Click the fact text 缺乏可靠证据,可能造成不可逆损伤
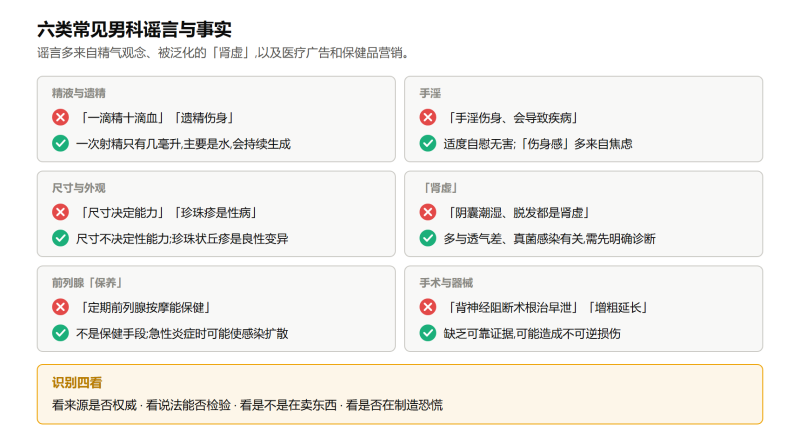The height and width of the screenshot is (437, 800). pos(532,334)
